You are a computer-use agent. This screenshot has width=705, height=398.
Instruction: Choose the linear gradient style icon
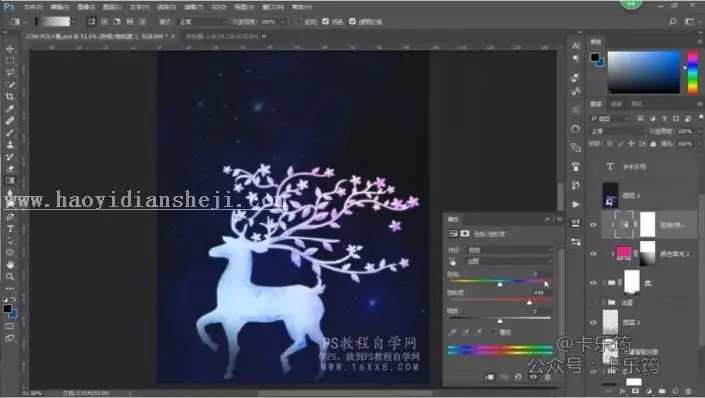coord(92,21)
